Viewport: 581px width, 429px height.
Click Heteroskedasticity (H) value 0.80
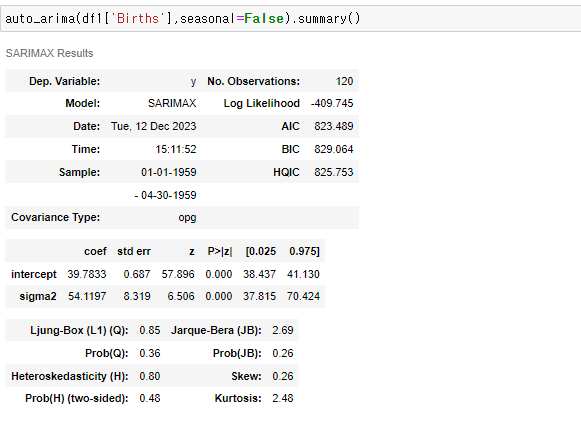[x=150, y=376]
